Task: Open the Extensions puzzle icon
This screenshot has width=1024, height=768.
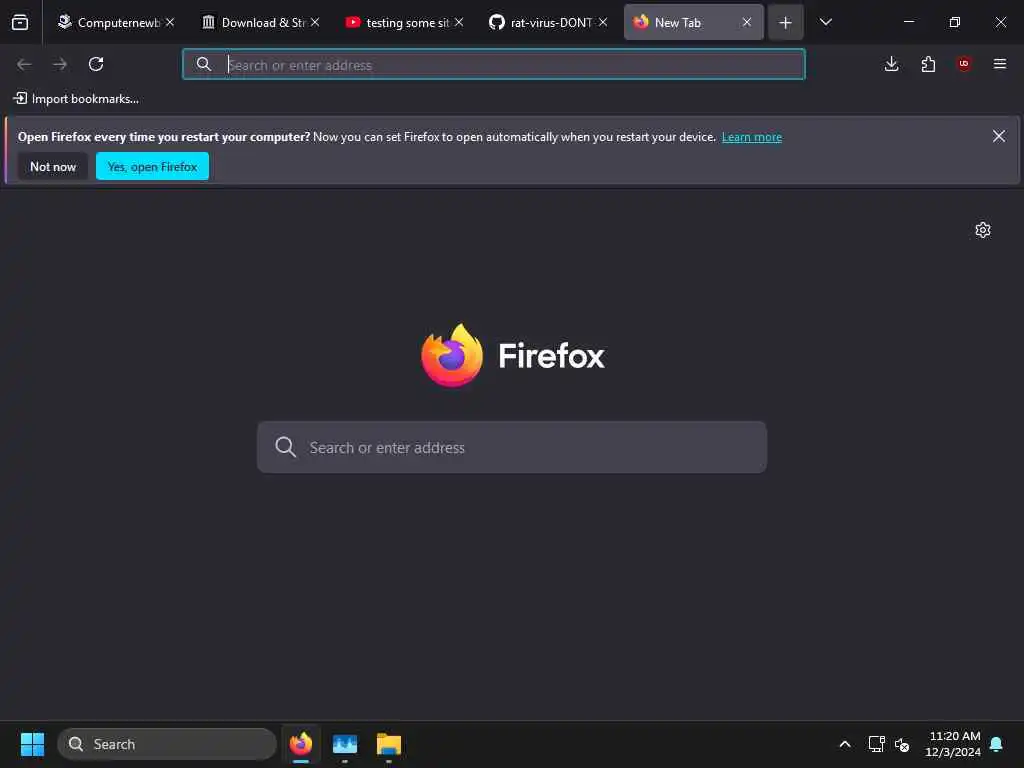Action: coord(928,64)
